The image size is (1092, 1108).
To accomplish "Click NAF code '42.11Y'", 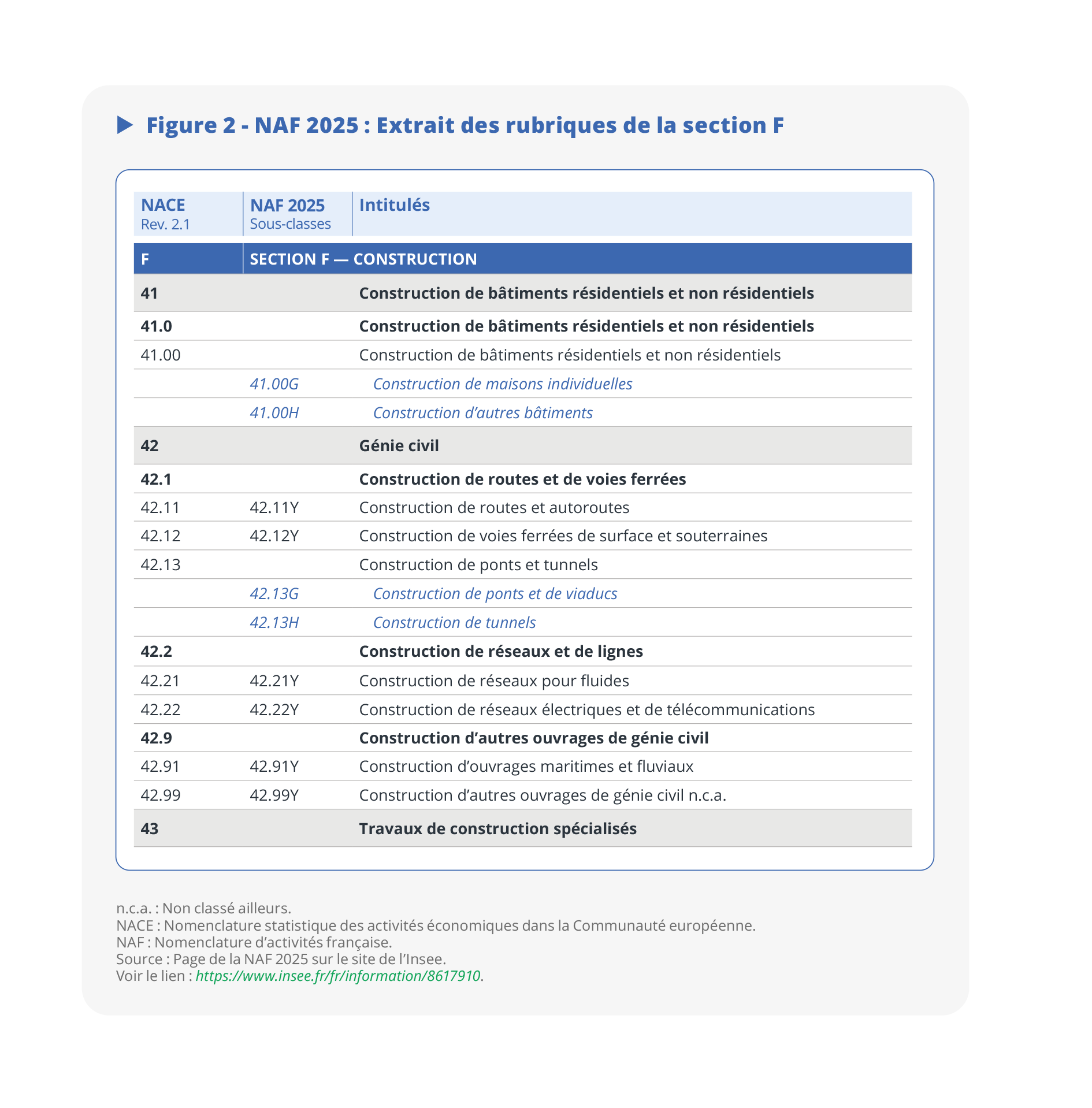I will 274,507.
